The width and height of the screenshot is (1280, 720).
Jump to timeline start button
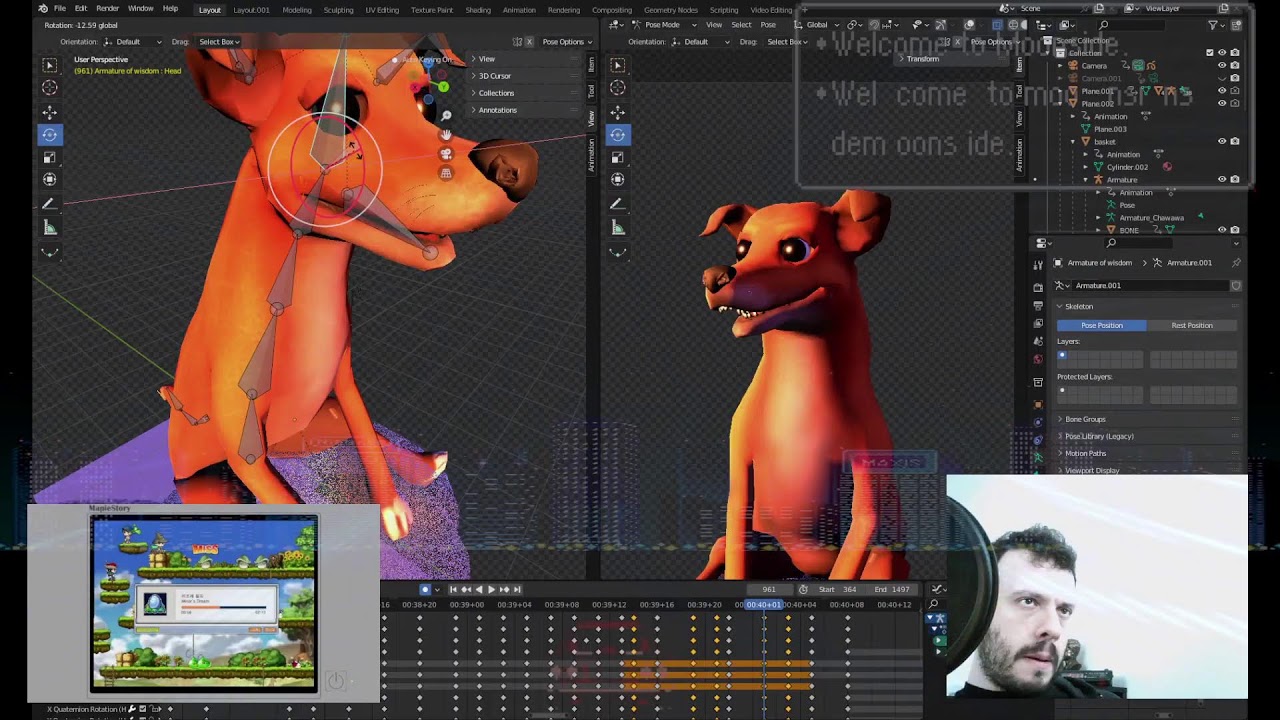452,589
